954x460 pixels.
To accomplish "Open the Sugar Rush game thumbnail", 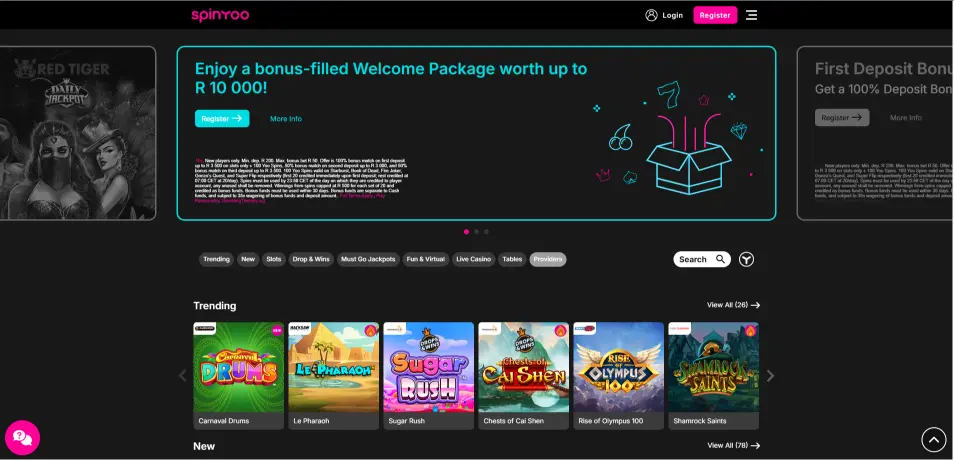I will (428, 375).
